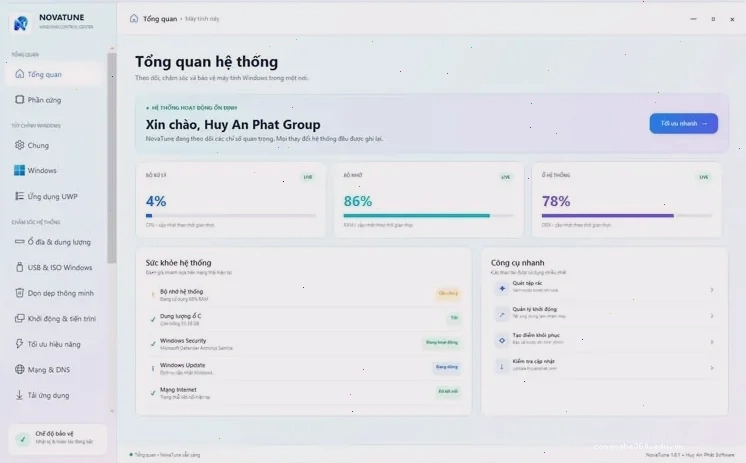Click the Kiểm tra cập nhật download icon
The image size is (746, 463).
pyautogui.click(x=502, y=366)
